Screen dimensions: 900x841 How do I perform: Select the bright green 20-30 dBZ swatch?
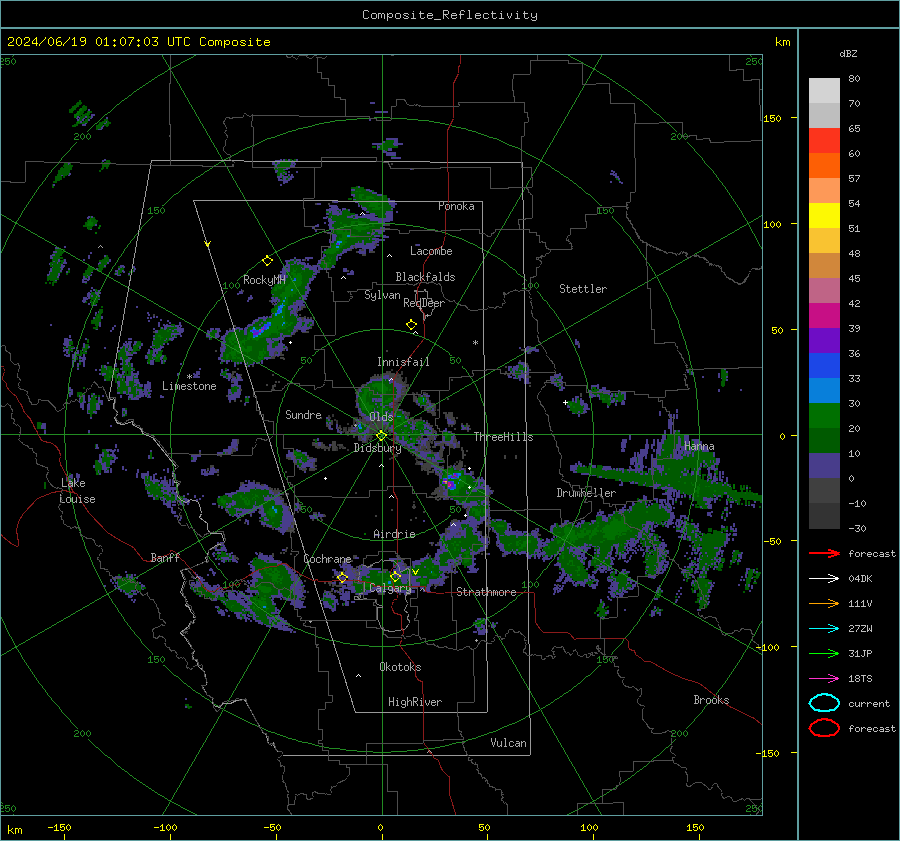pyautogui.click(x=824, y=416)
